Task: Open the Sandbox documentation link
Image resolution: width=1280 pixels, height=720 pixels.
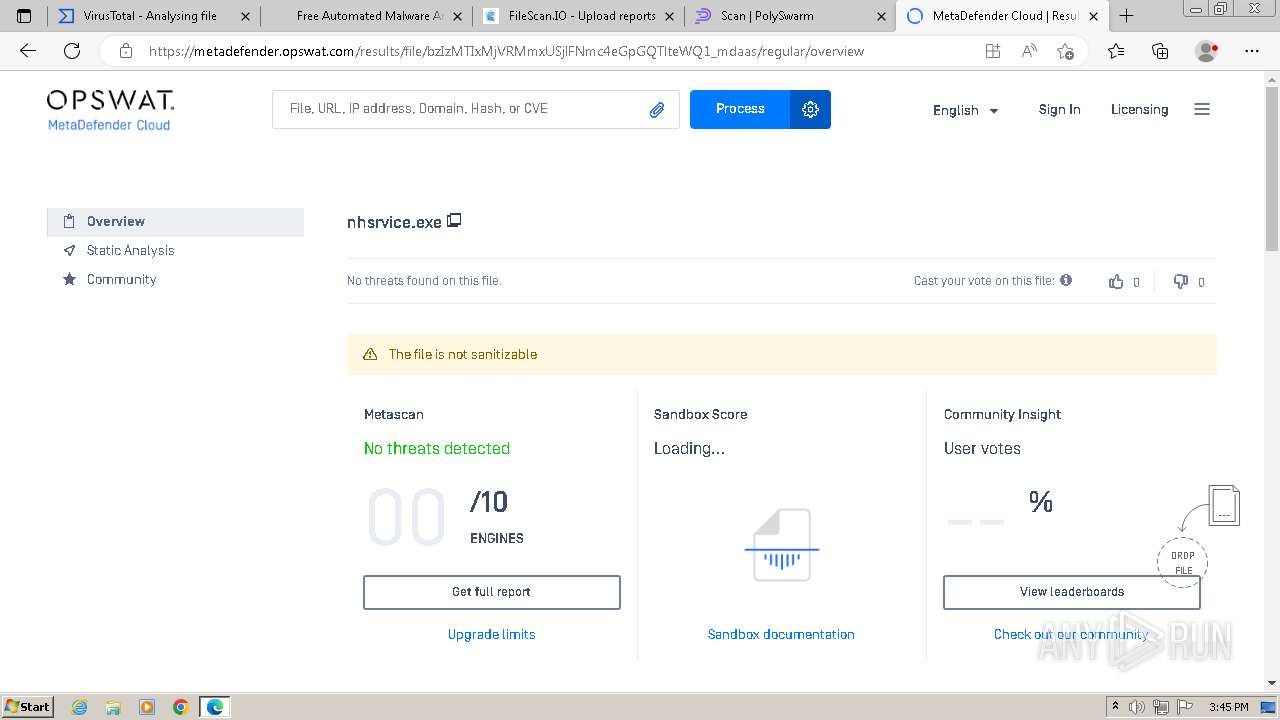Action: click(x=781, y=634)
